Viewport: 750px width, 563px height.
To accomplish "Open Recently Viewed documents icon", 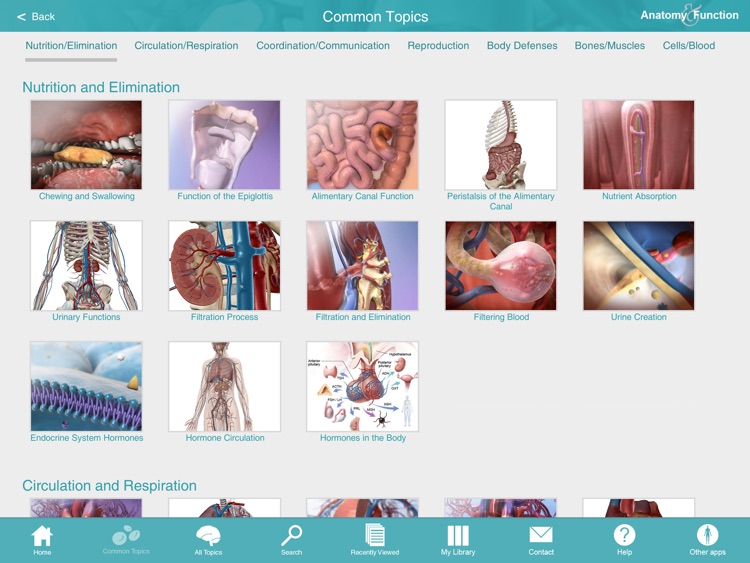I will pos(375,540).
